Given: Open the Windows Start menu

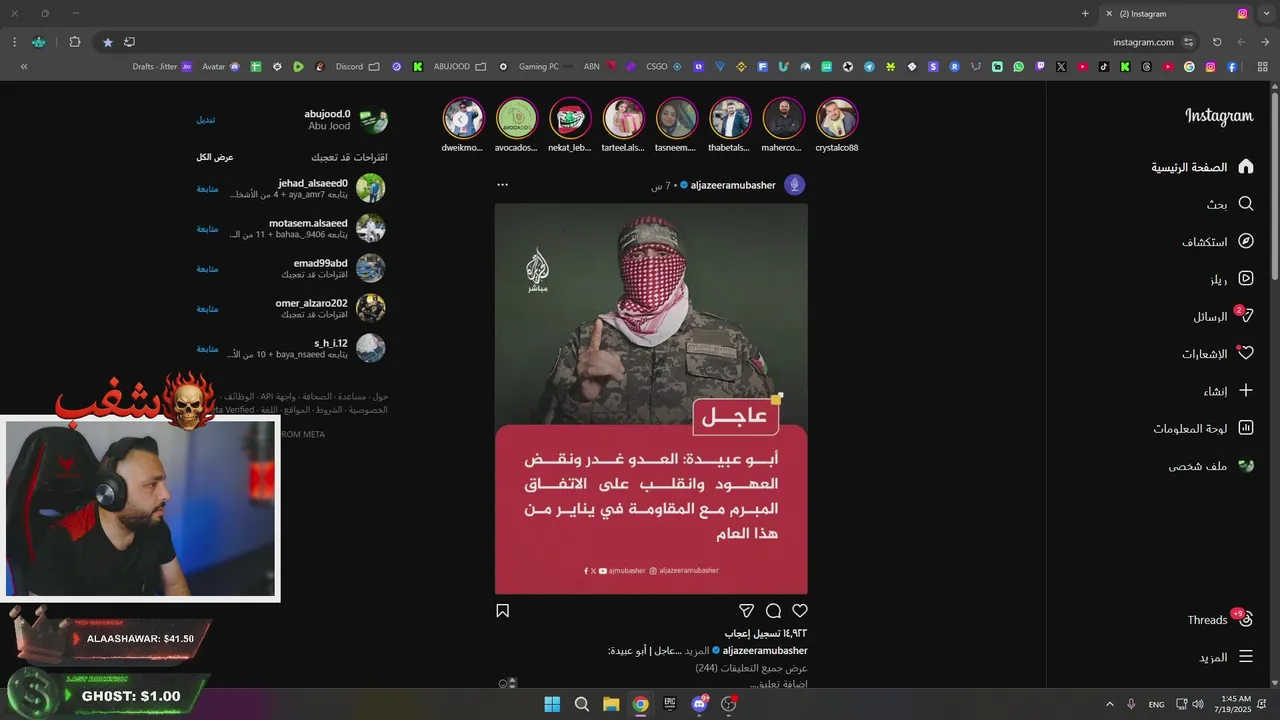Looking at the screenshot, I should click(552, 704).
